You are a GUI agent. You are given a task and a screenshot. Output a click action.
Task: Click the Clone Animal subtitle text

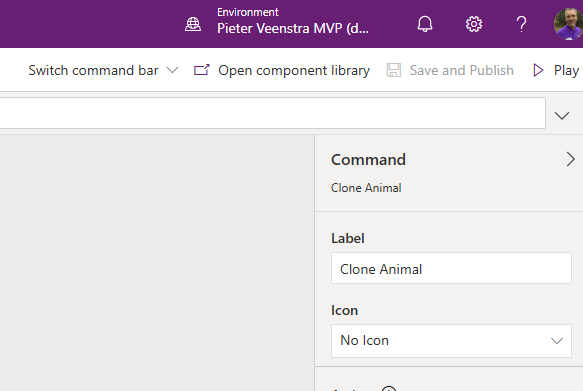point(366,188)
